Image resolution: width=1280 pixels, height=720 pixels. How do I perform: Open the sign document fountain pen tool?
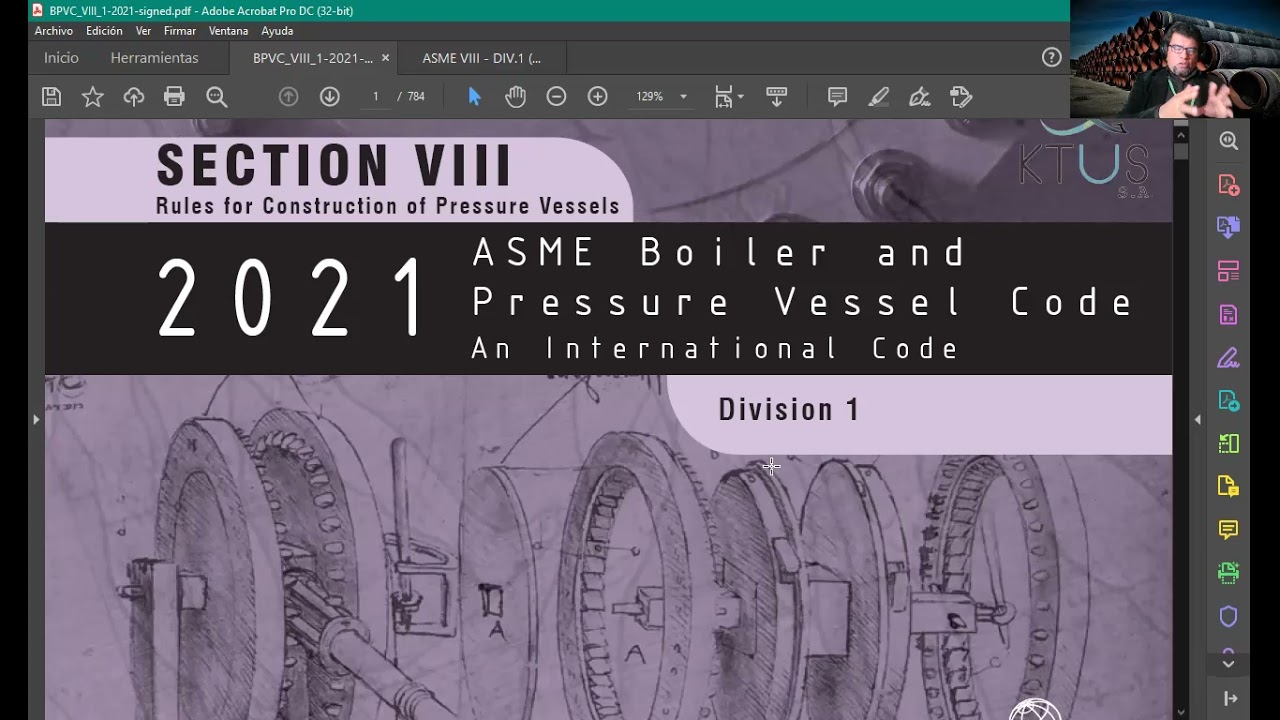919,97
